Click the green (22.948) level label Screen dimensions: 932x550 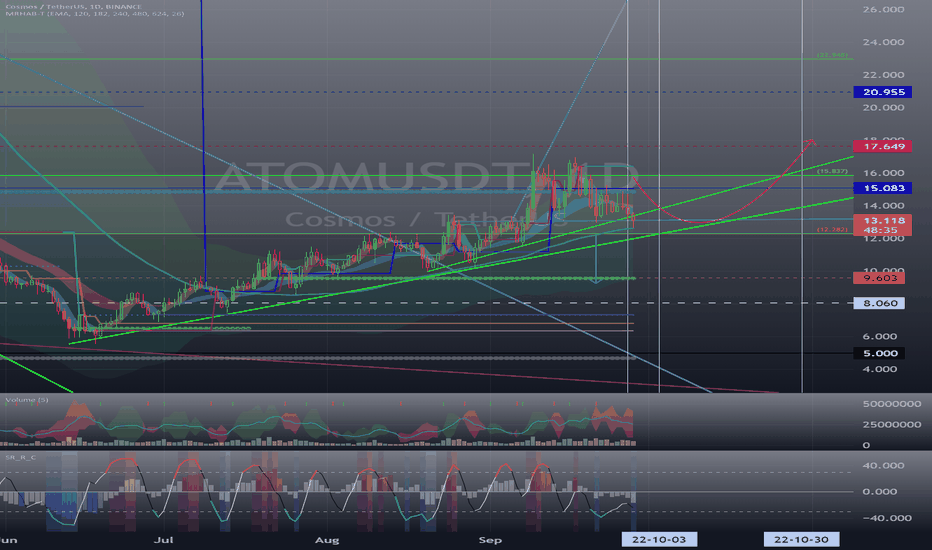pos(832,55)
